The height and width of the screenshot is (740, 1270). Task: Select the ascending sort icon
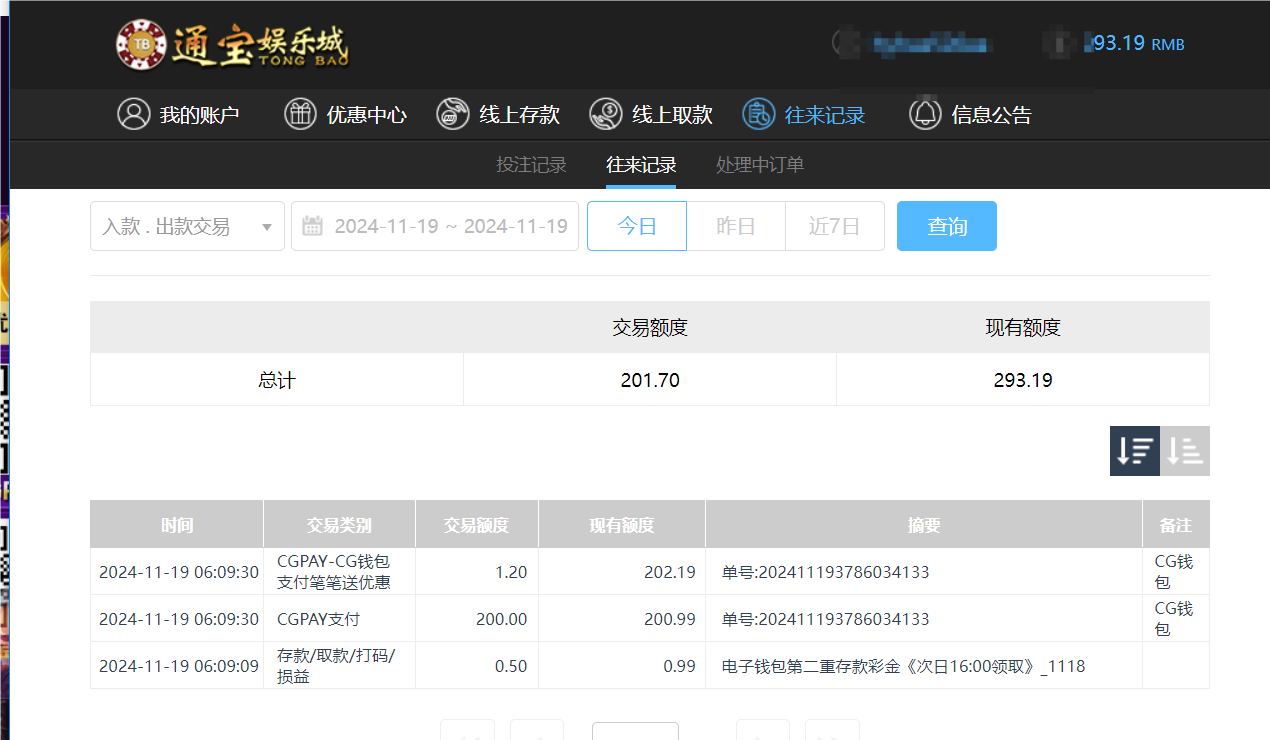pos(1184,450)
